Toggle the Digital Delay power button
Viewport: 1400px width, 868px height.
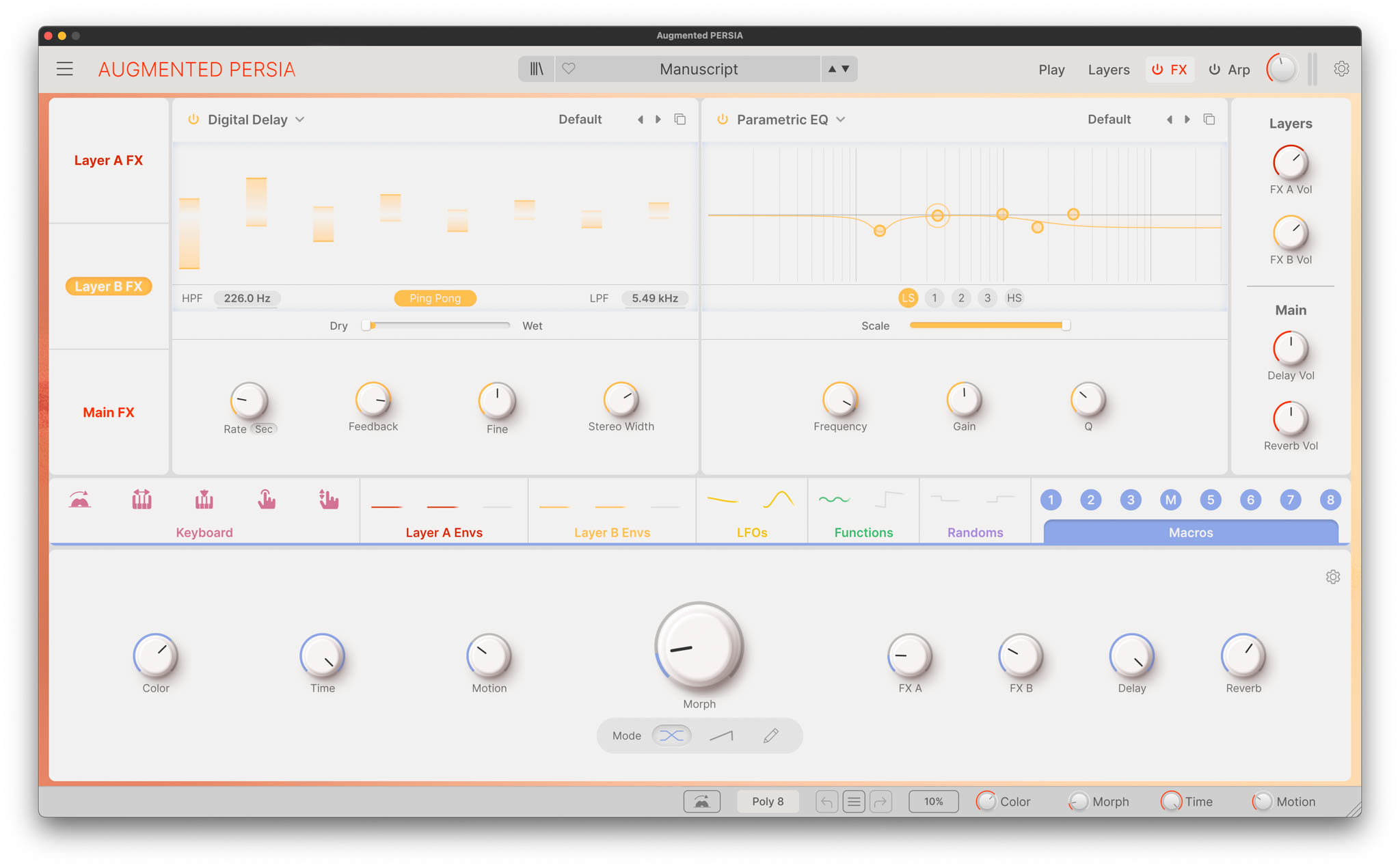click(193, 120)
